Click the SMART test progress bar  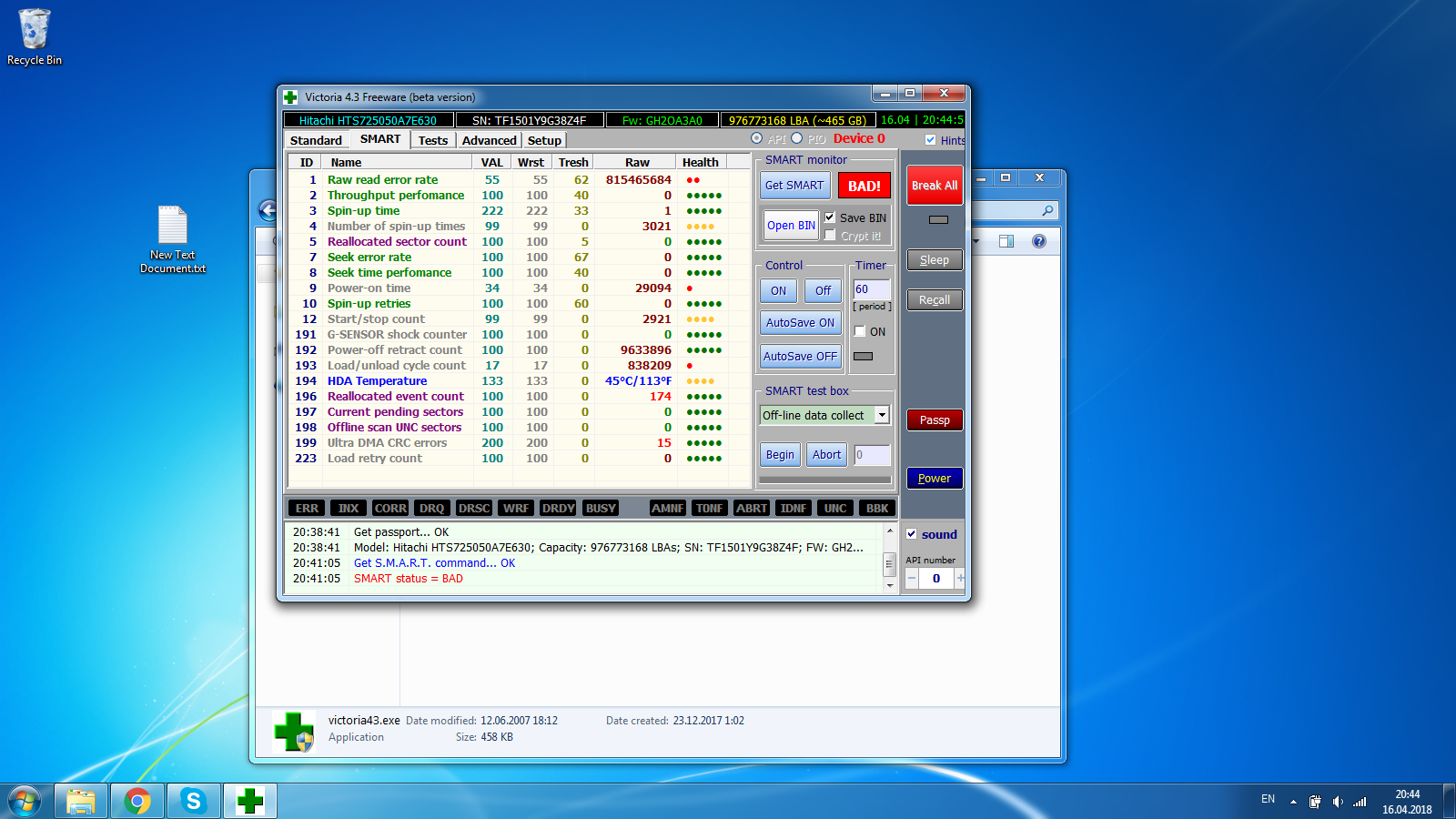[824, 480]
